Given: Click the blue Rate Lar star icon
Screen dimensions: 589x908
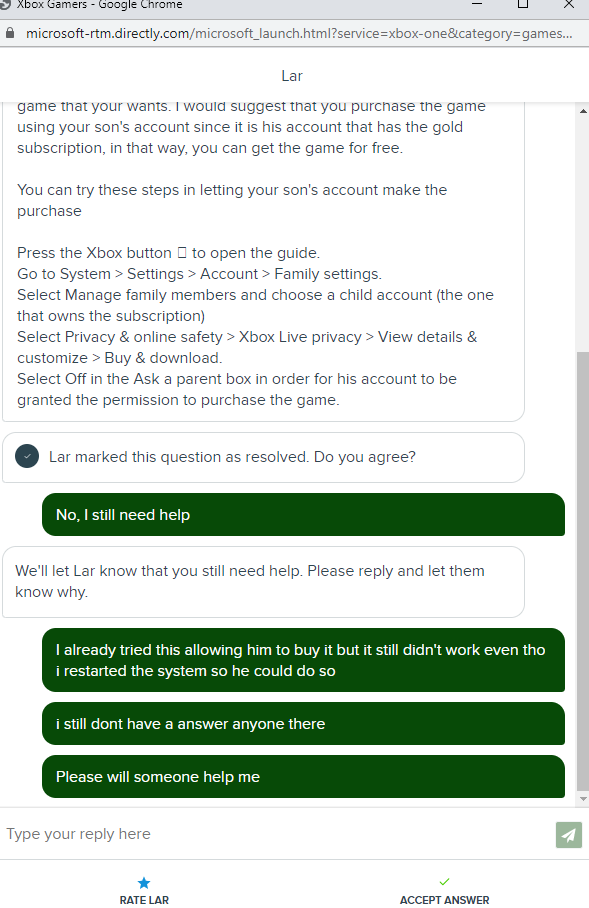Looking at the screenshot, I should (x=144, y=883).
